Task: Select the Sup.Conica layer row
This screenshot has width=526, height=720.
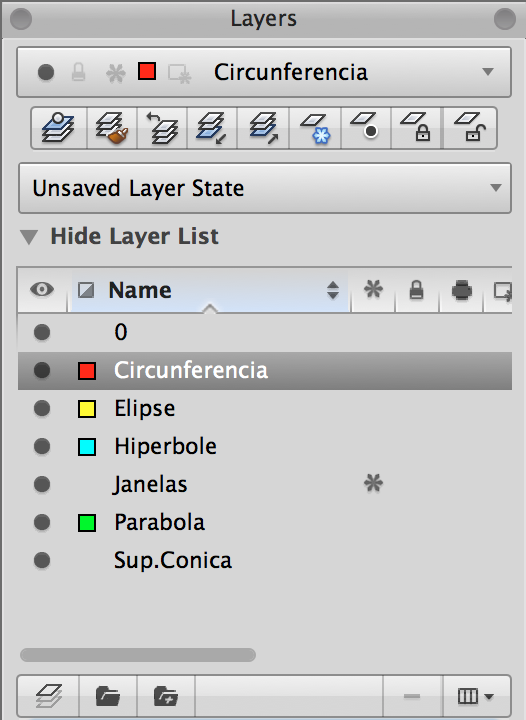Action: 265,560
